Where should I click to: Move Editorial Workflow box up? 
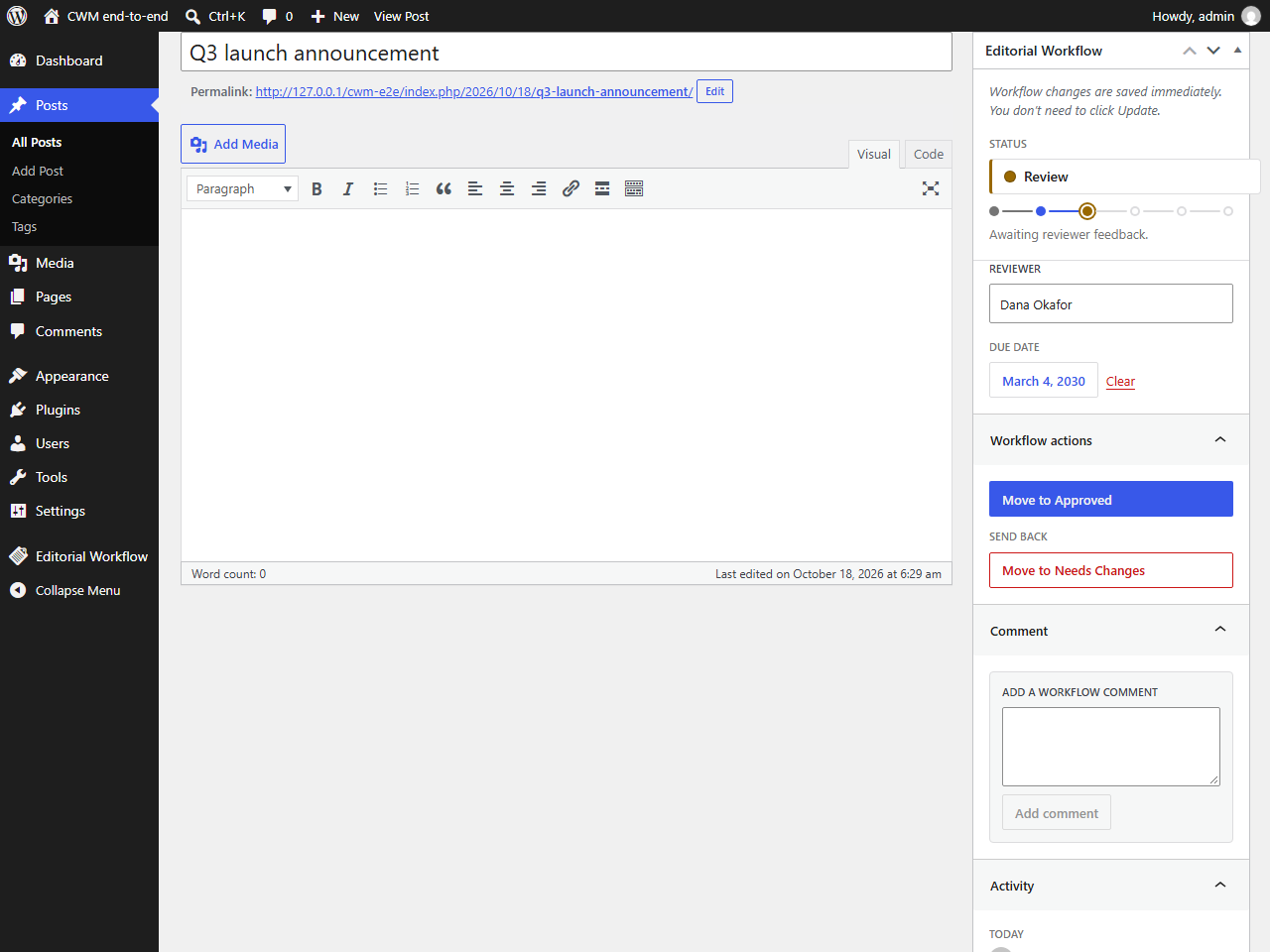(1190, 51)
